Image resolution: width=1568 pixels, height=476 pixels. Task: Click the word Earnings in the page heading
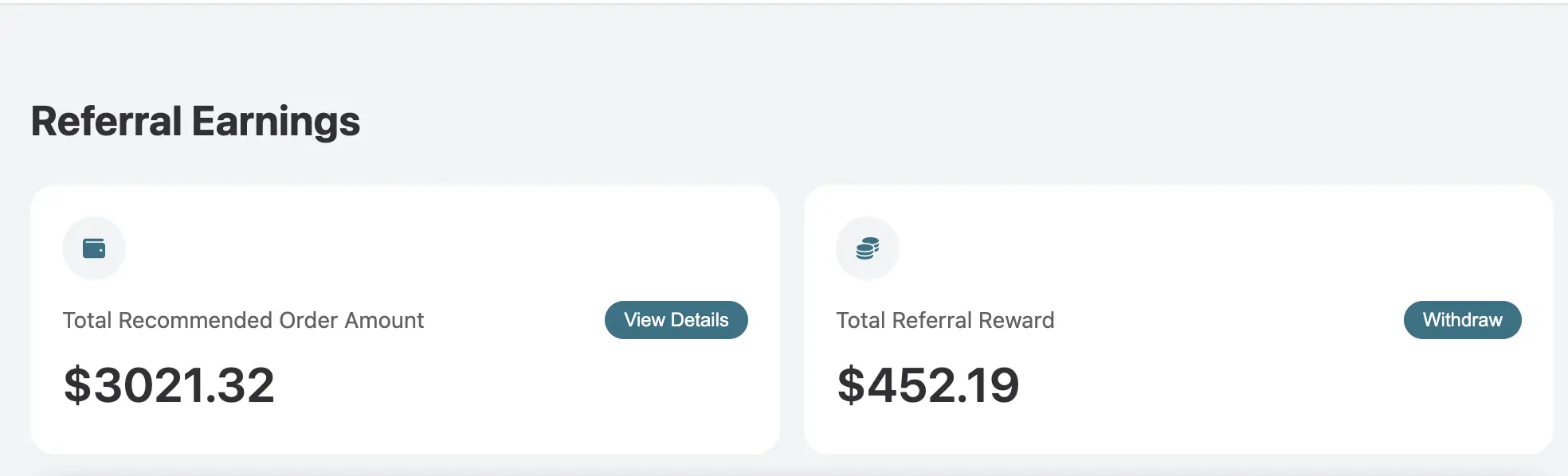pos(276,122)
